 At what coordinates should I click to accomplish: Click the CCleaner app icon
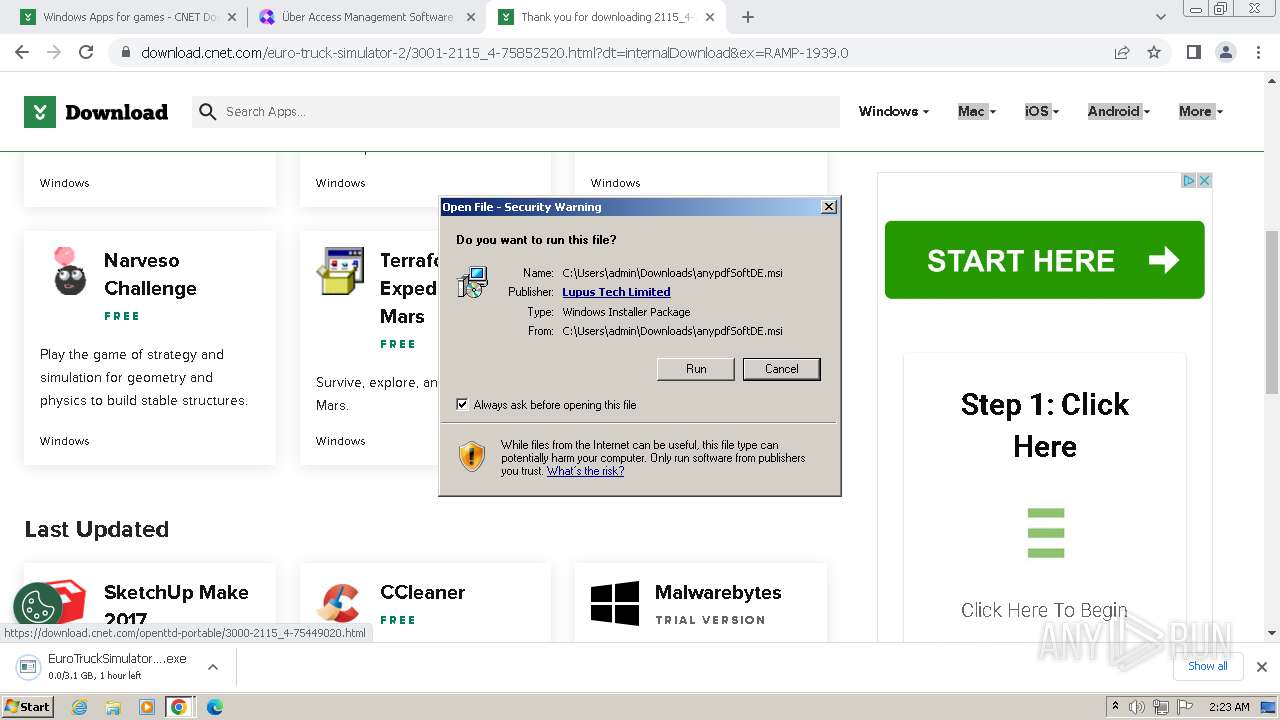[339, 604]
